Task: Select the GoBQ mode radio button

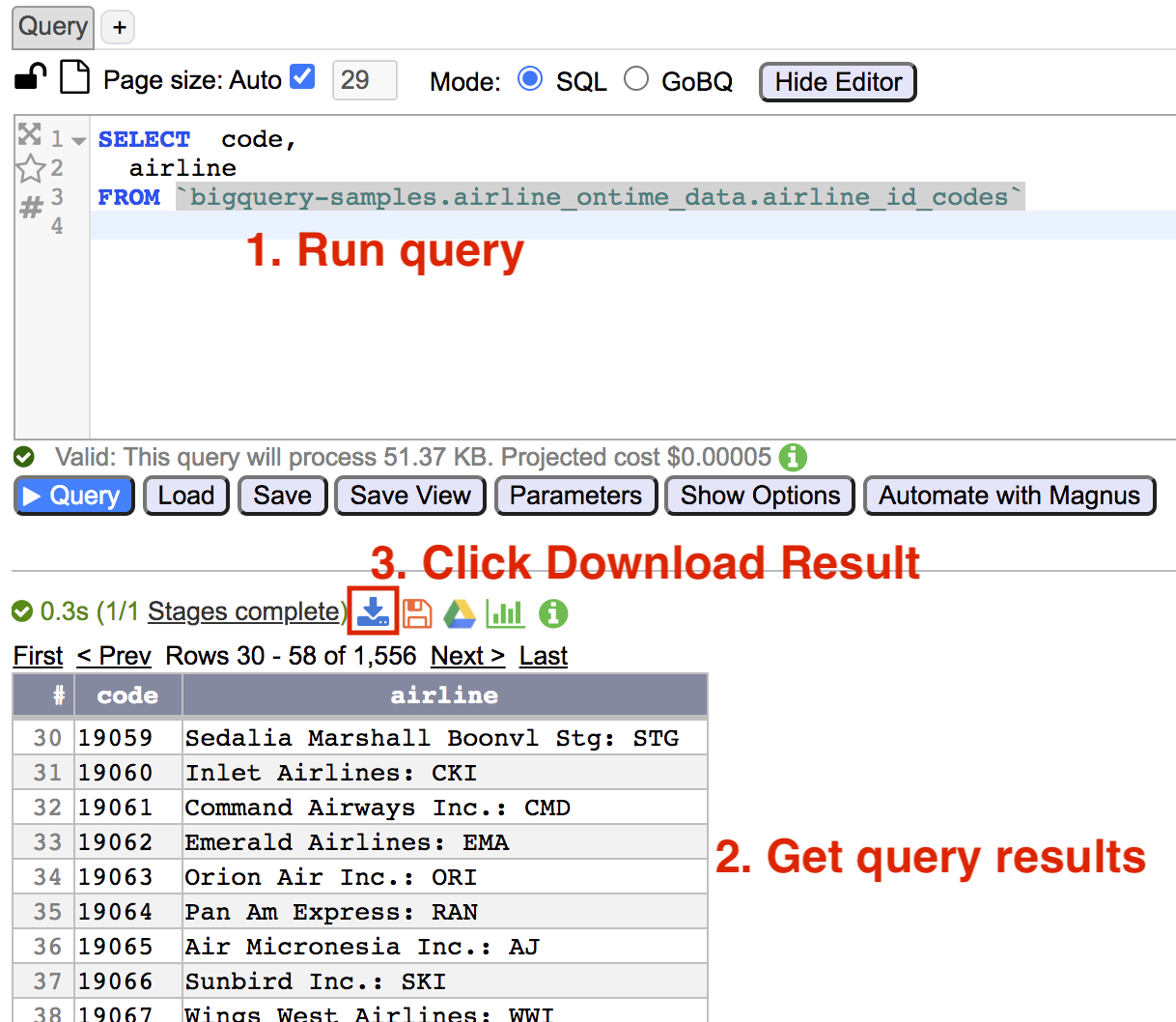Action: pos(636,79)
